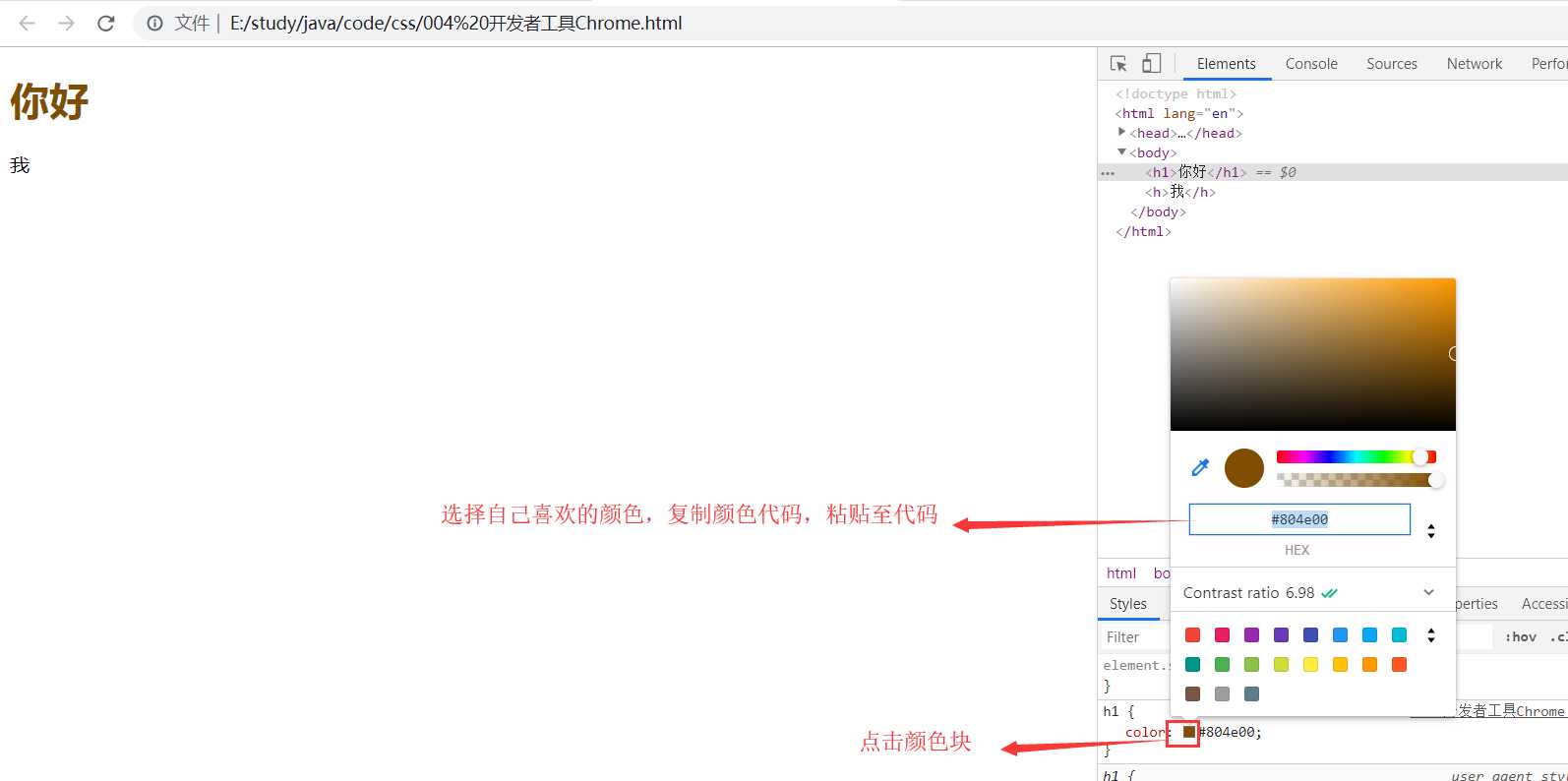The width and height of the screenshot is (1568, 781).
Task: Click the current color preview circle
Action: tap(1244, 468)
